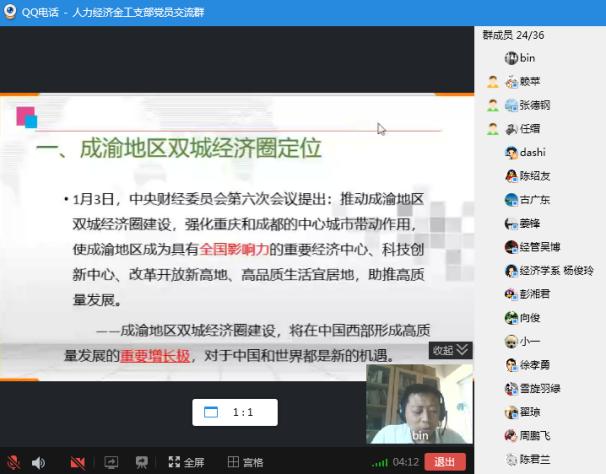Enter fullscreen with 全屏 button
606x474 pixels.
point(186,462)
